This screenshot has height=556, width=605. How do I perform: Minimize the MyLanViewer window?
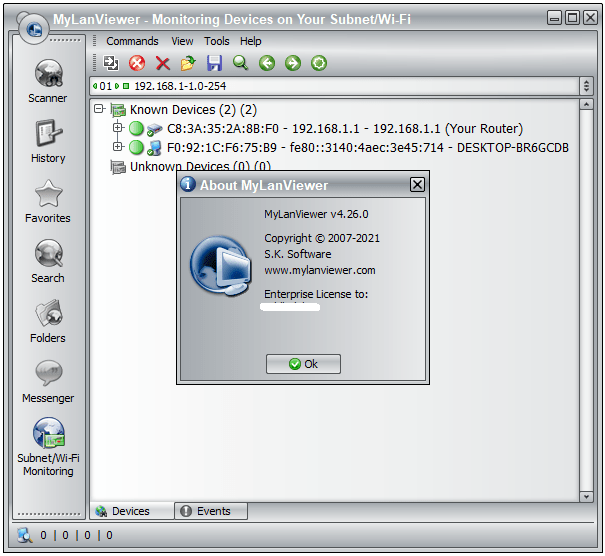pyautogui.click(x=554, y=18)
